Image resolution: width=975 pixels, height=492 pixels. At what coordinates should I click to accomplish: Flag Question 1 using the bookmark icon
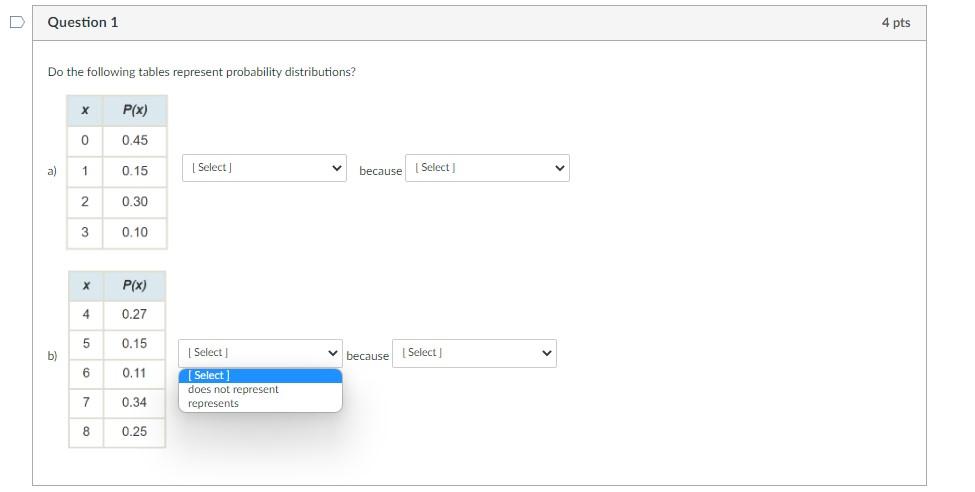tap(16, 24)
